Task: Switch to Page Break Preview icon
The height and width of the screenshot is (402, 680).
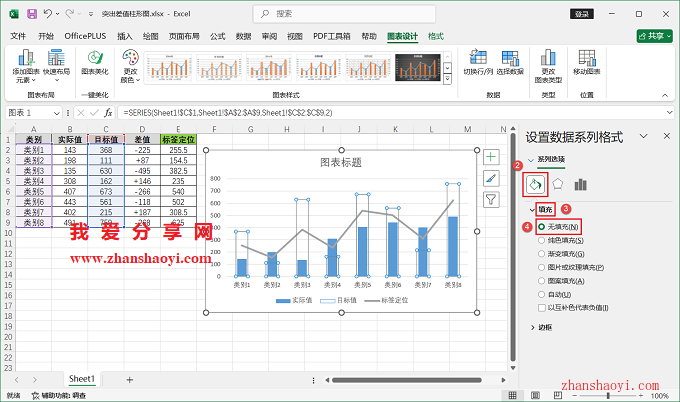Action: click(x=558, y=395)
